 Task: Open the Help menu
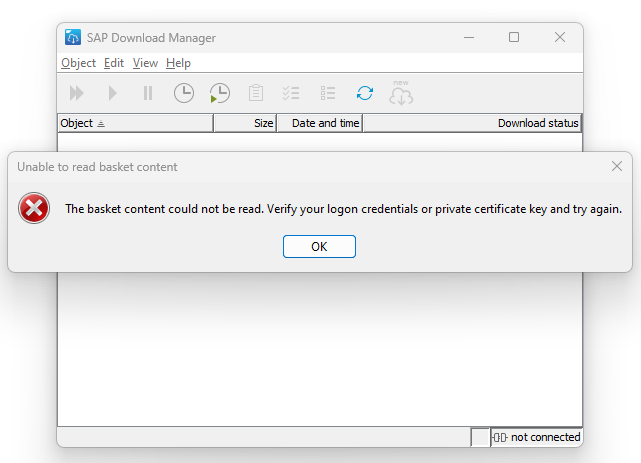pos(178,63)
